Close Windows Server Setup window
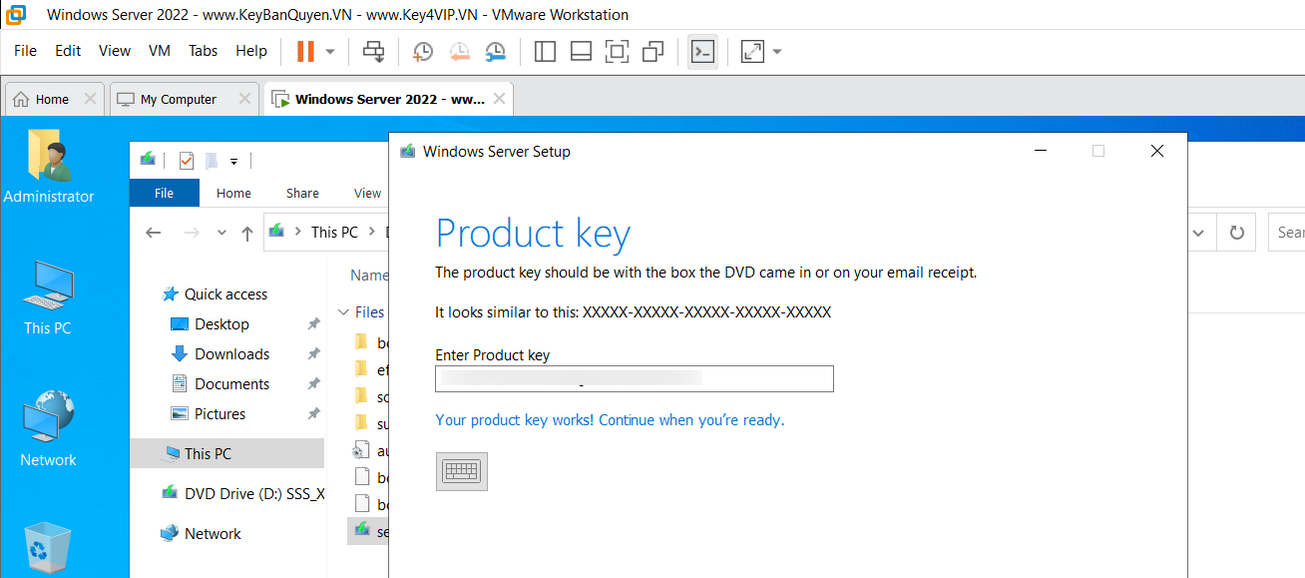This screenshot has height=578, width=1305. 1157,151
